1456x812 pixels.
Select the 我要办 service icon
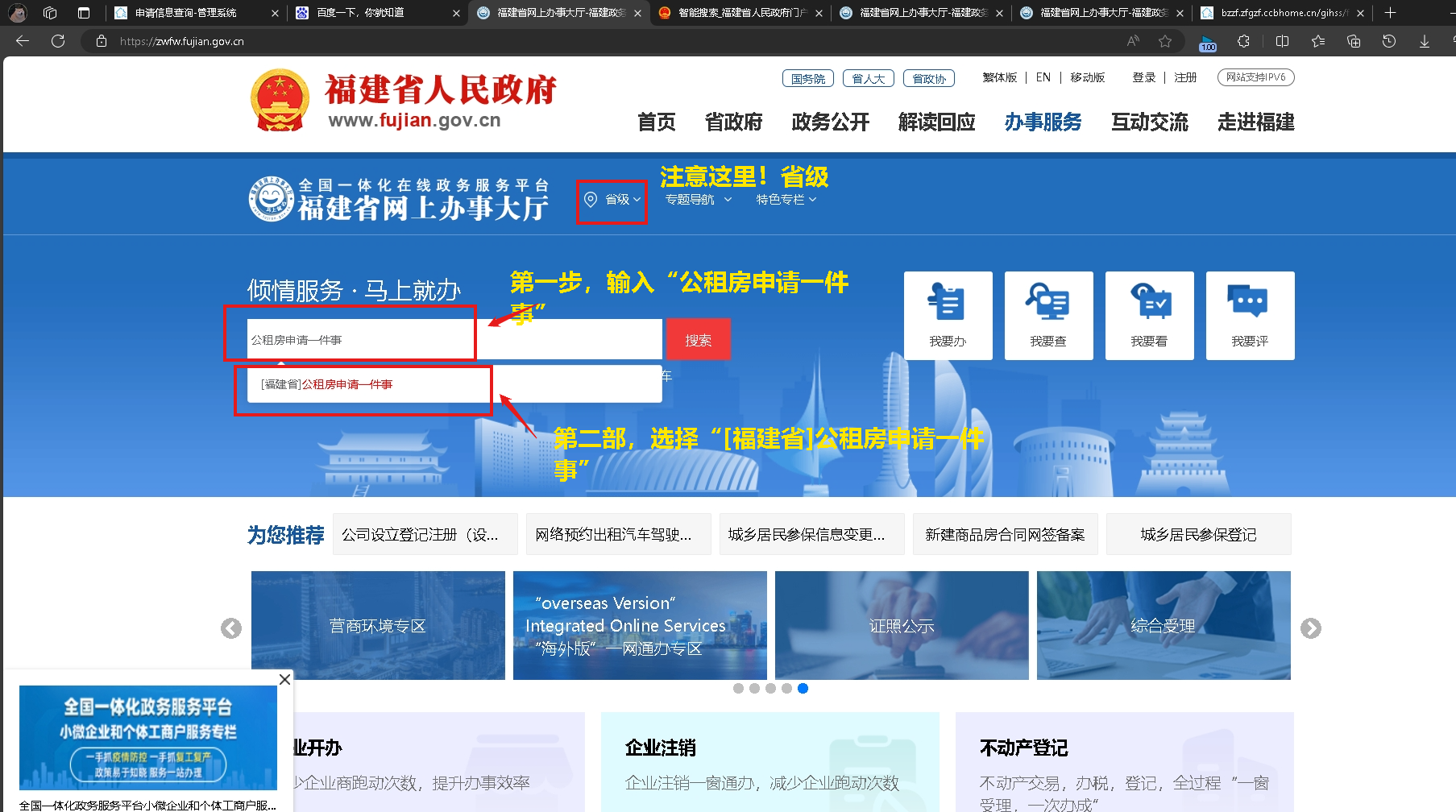click(x=948, y=315)
